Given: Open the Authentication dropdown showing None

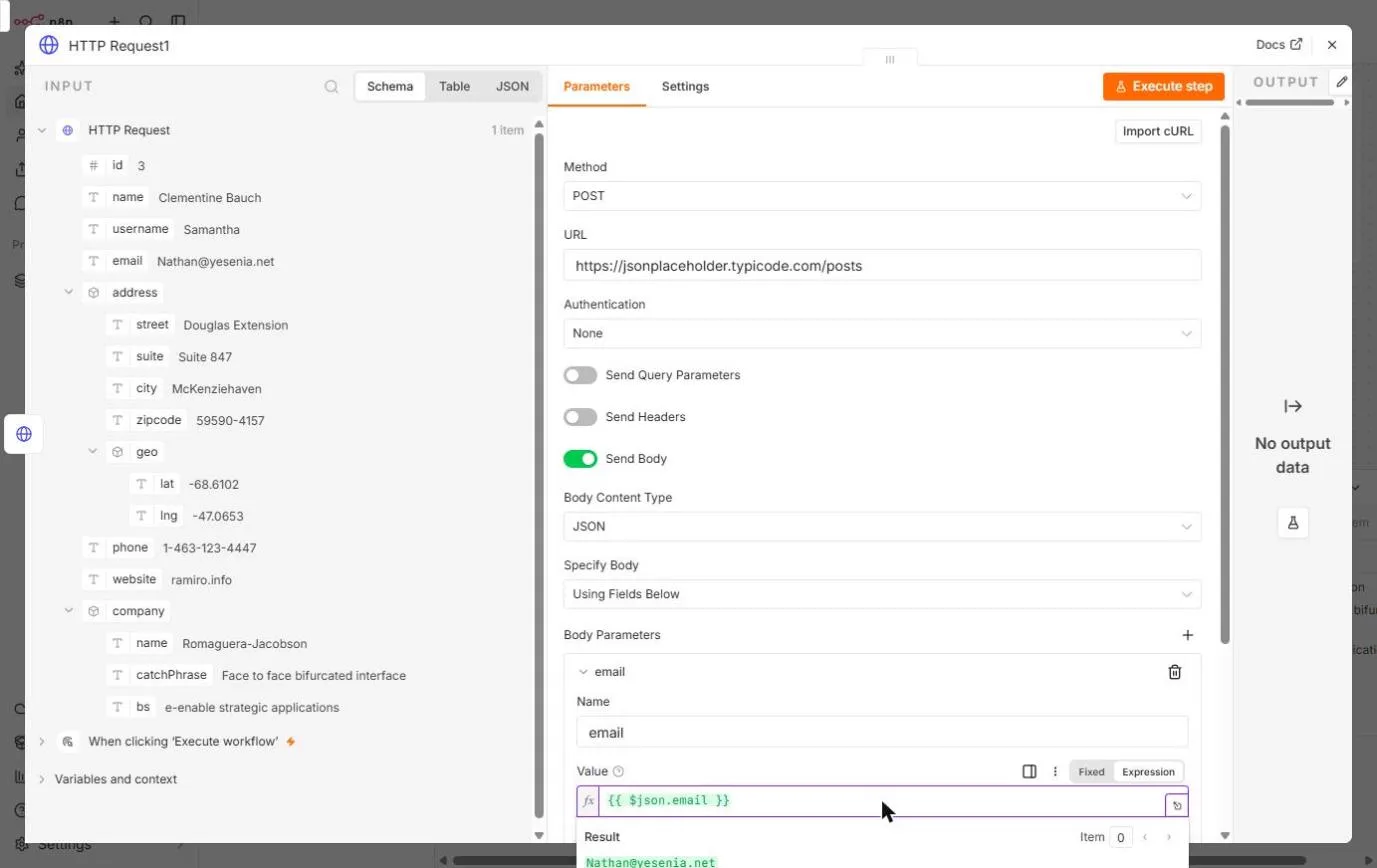Looking at the screenshot, I should tap(882, 333).
